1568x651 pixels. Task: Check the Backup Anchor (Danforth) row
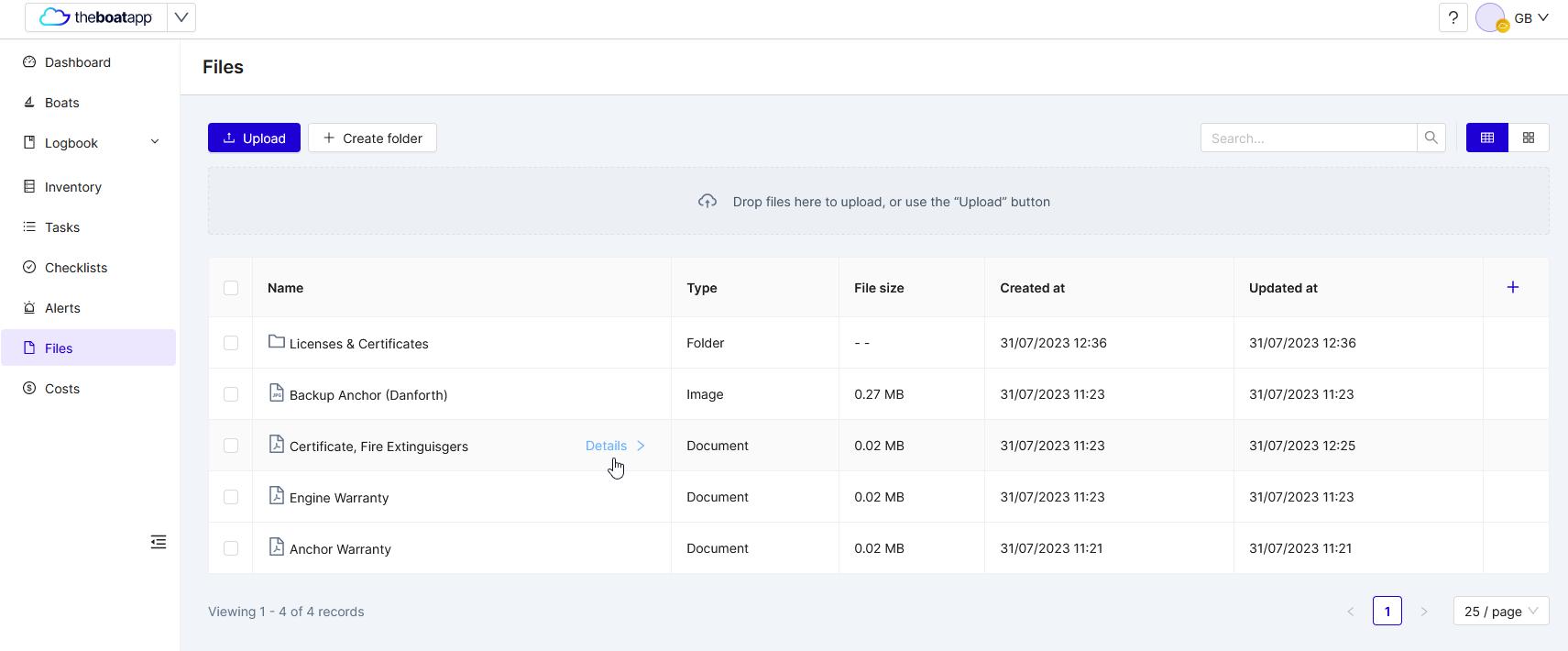click(231, 394)
